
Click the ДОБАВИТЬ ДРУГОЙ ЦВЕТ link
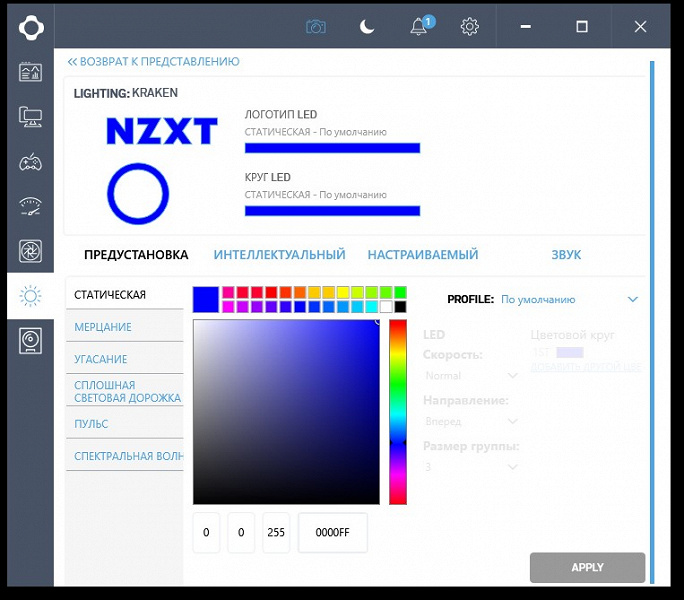click(x=586, y=367)
